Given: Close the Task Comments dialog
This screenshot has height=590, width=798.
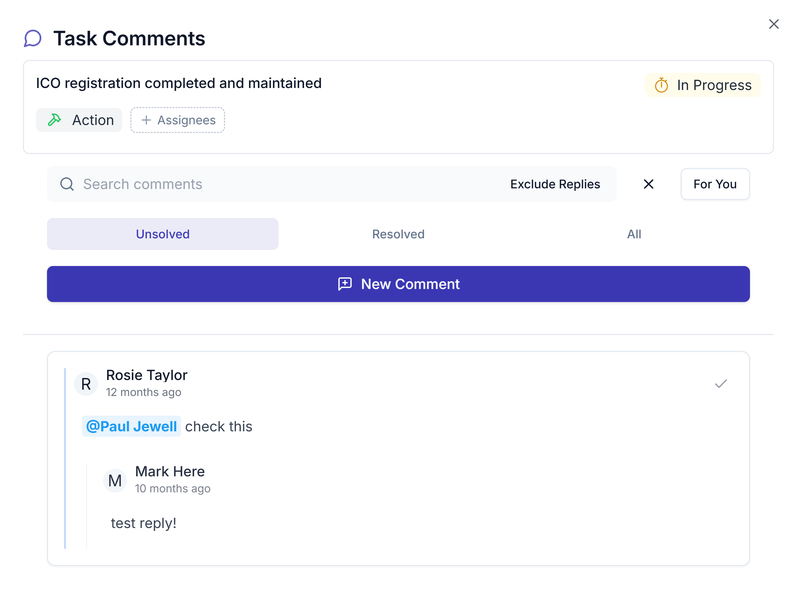Looking at the screenshot, I should tap(774, 24).
